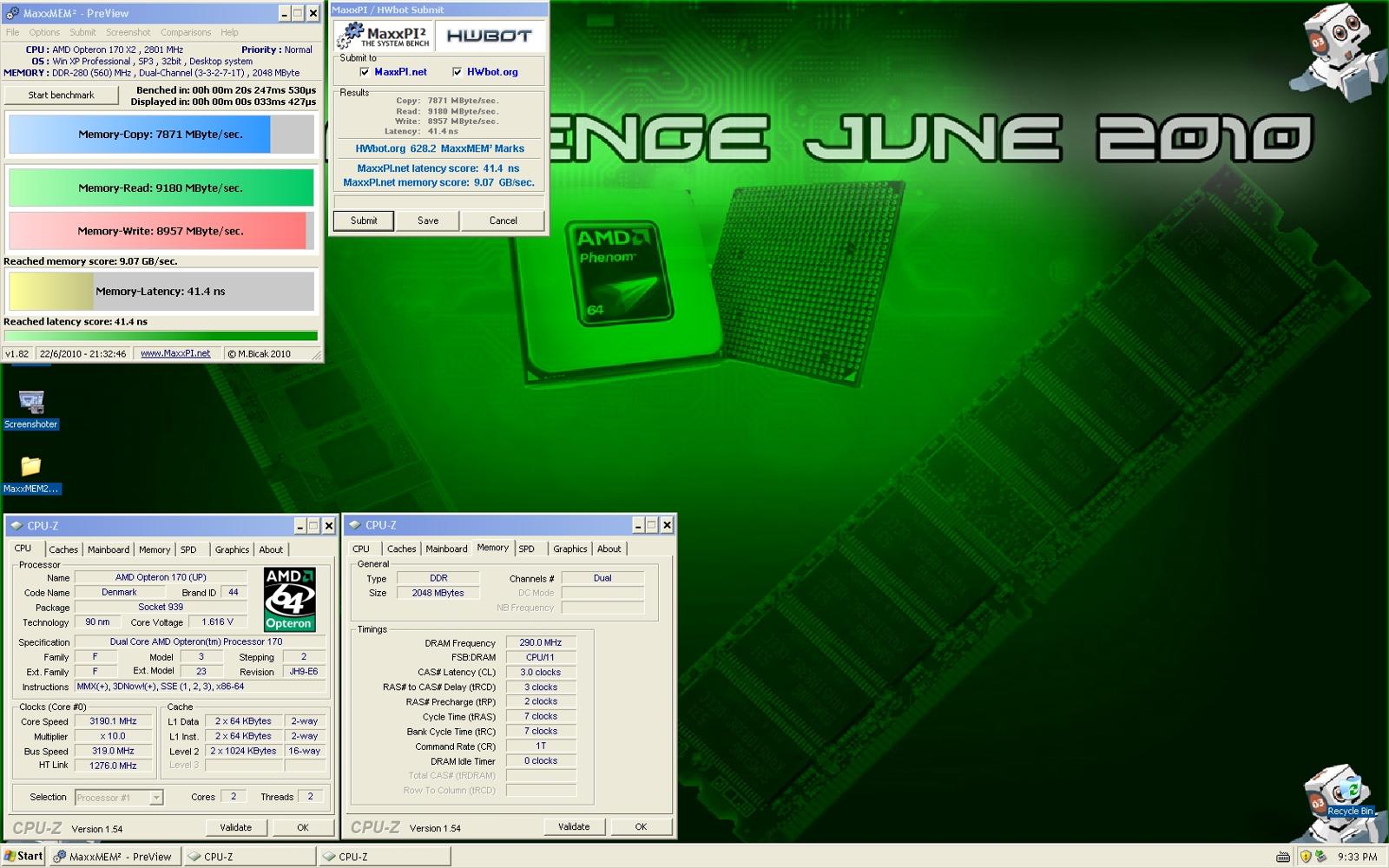Toggle the MaxxPI.net submit checkbox
The width and height of the screenshot is (1389, 868).
click(365, 72)
